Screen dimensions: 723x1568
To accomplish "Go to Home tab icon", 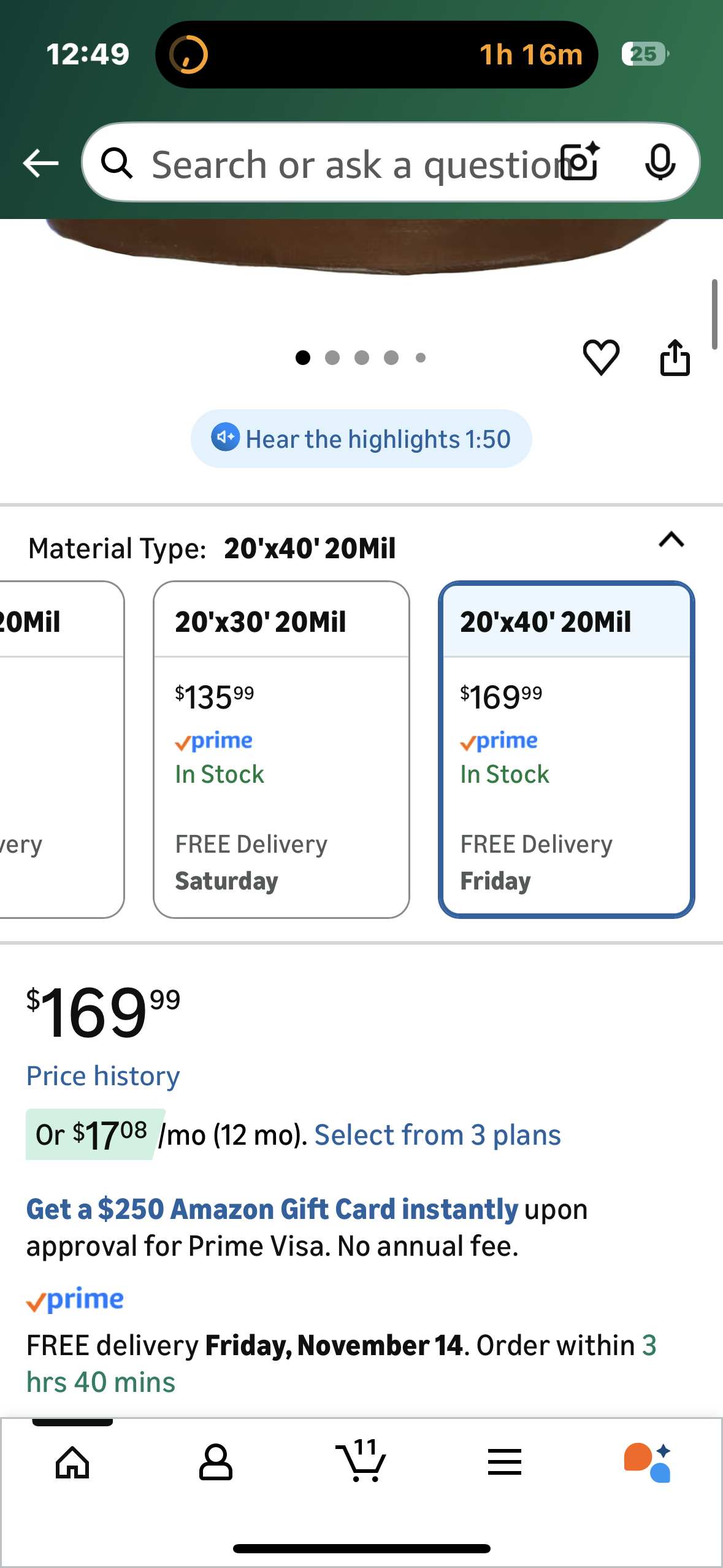I will point(72,1462).
